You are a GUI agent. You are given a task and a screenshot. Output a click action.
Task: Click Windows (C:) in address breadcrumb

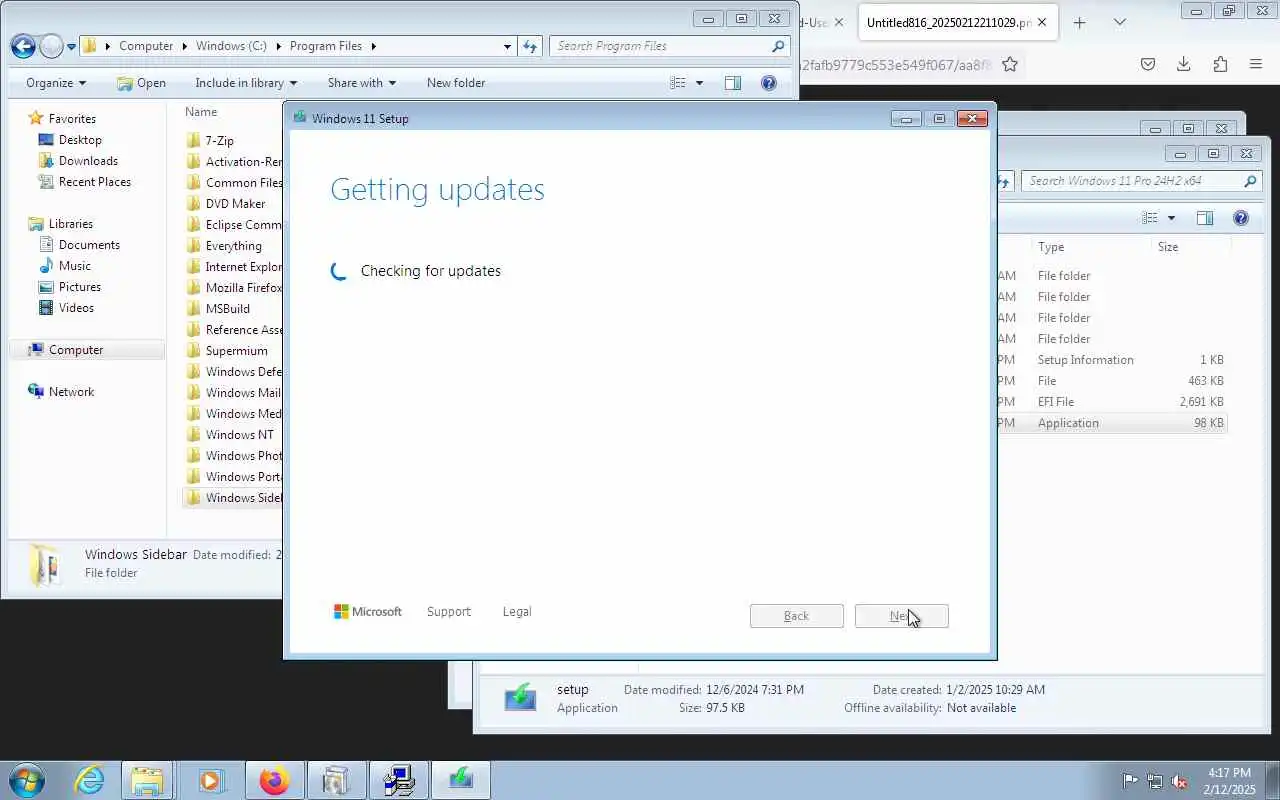pos(231,46)
